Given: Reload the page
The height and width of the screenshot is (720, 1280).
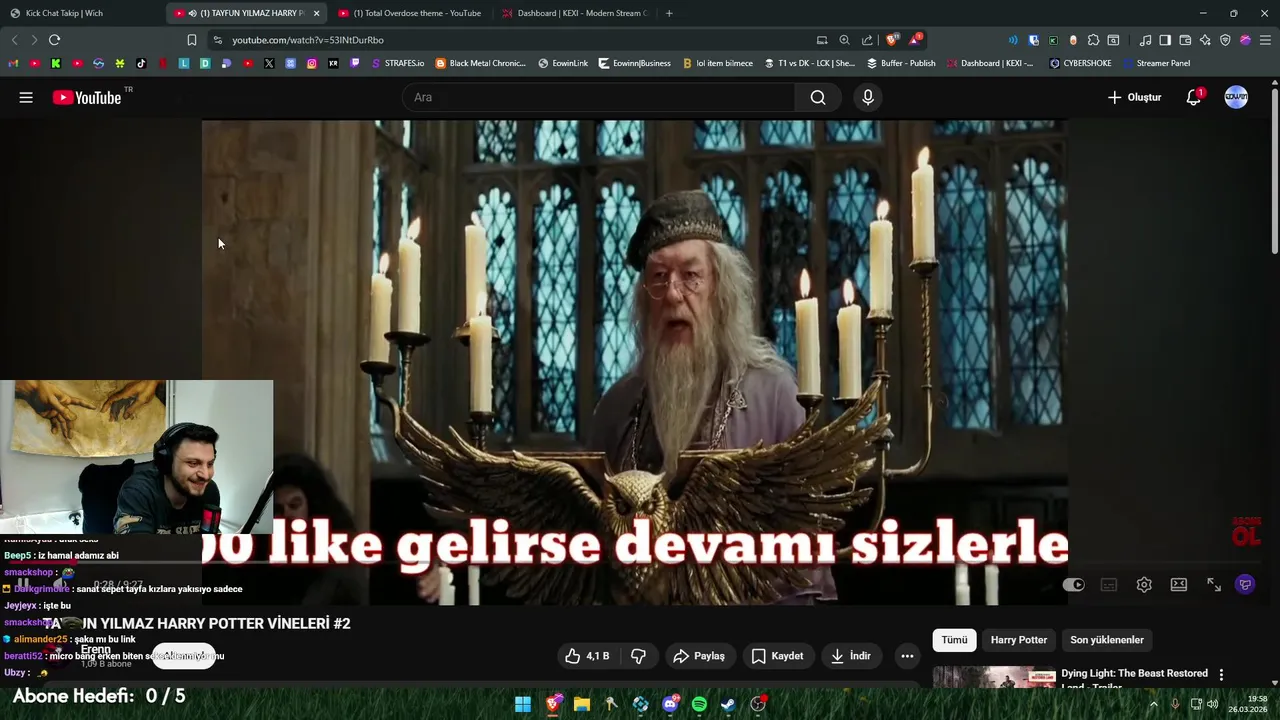Looking at the screenshot, I should pos(54,40).
